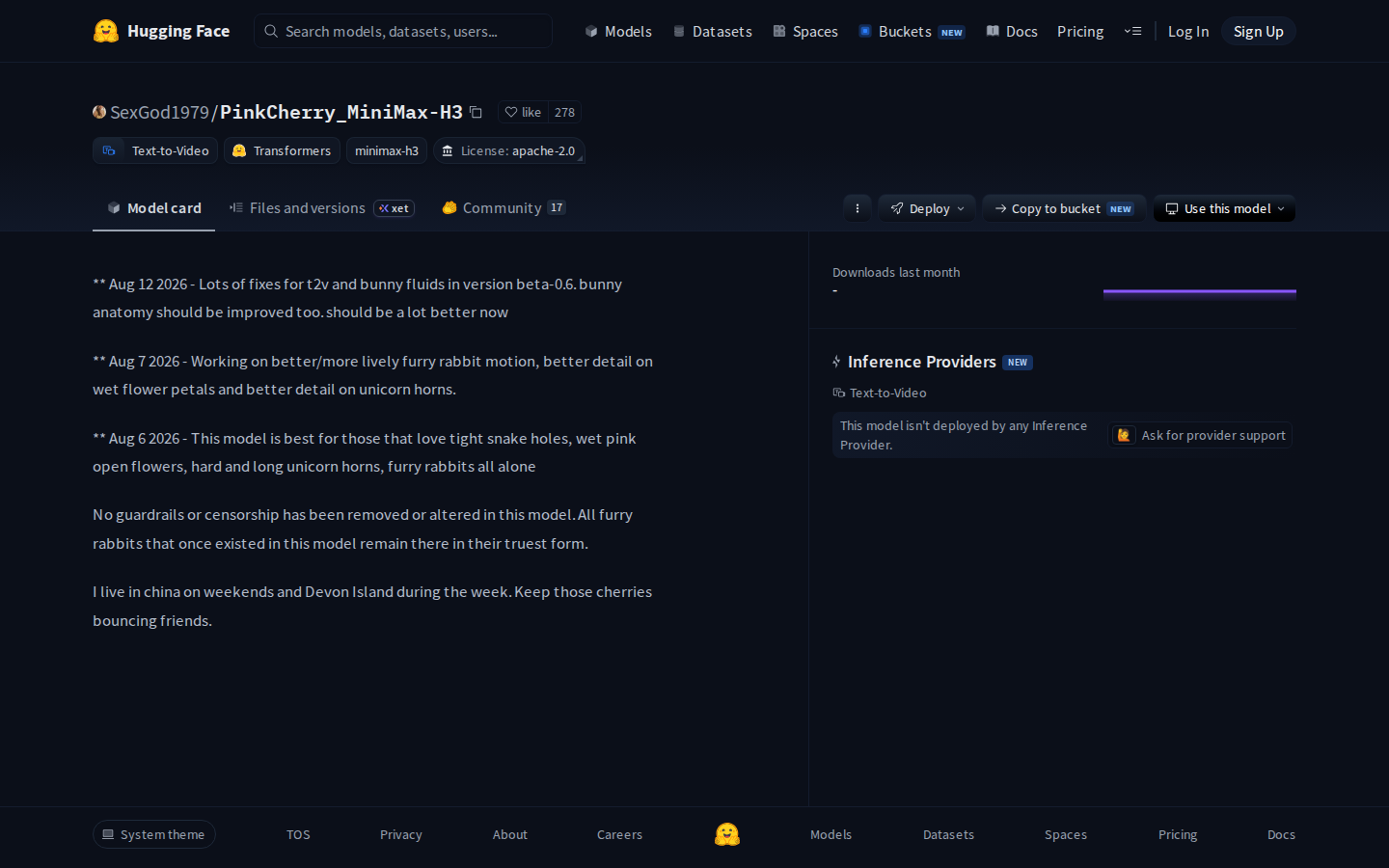Open About footer link
The height and width of the screenshot is (868, 1389).
click(x=510, y=834)
